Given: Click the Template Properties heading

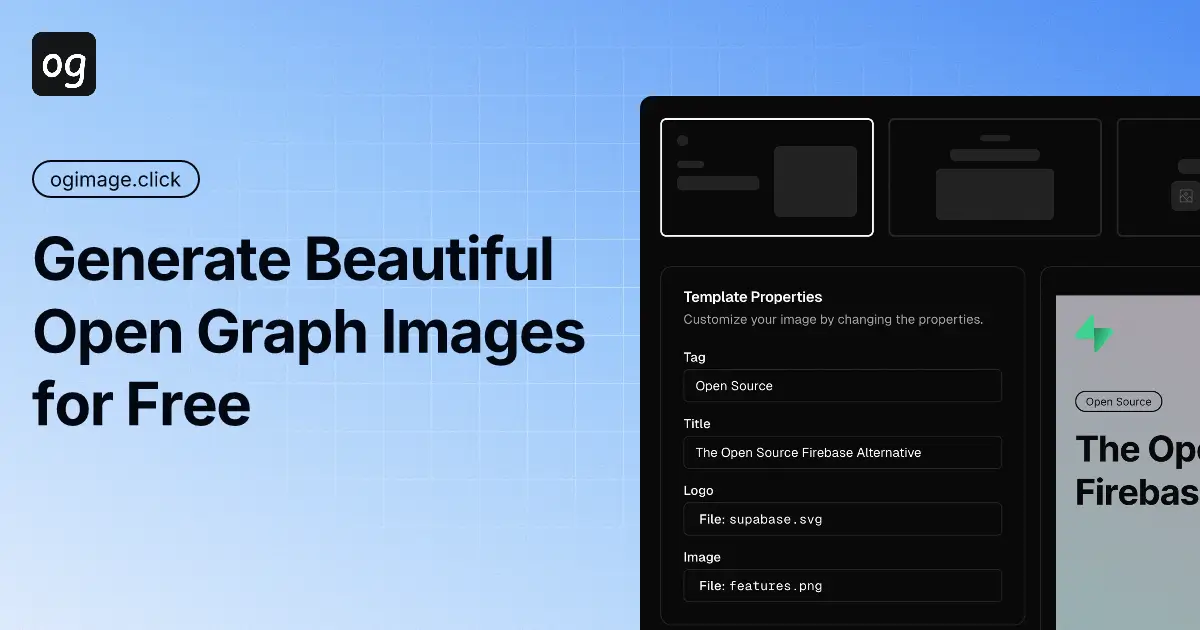Looking at the screenshot, I should 752,297.
